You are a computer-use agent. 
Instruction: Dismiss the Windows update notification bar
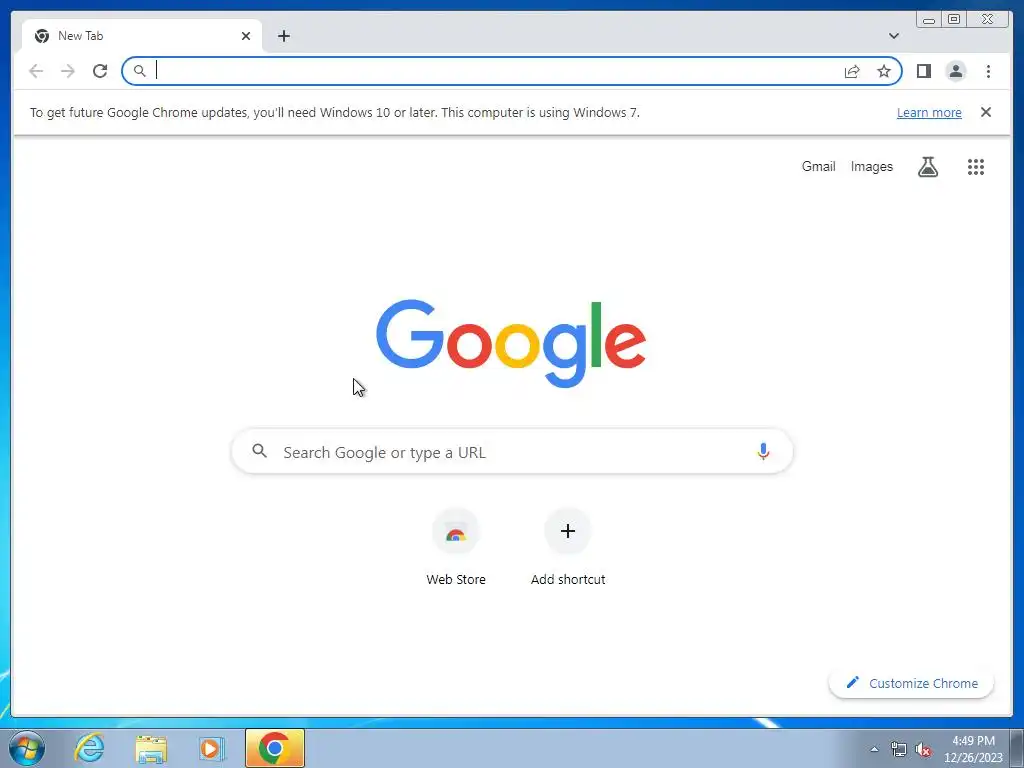(x=986, y=112)
